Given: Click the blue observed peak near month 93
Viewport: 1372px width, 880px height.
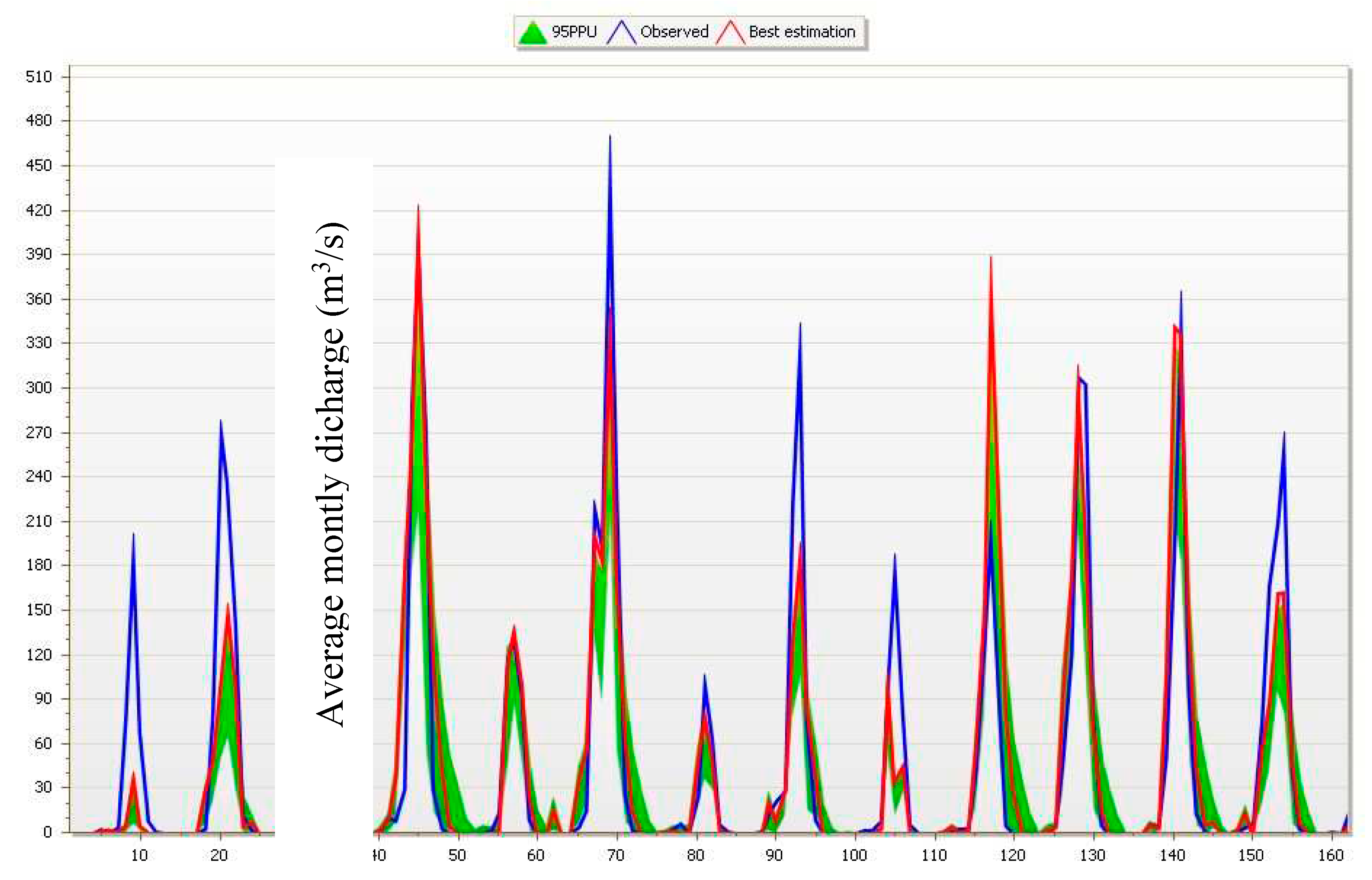Looking at the screenshot, I should point(800,324).
